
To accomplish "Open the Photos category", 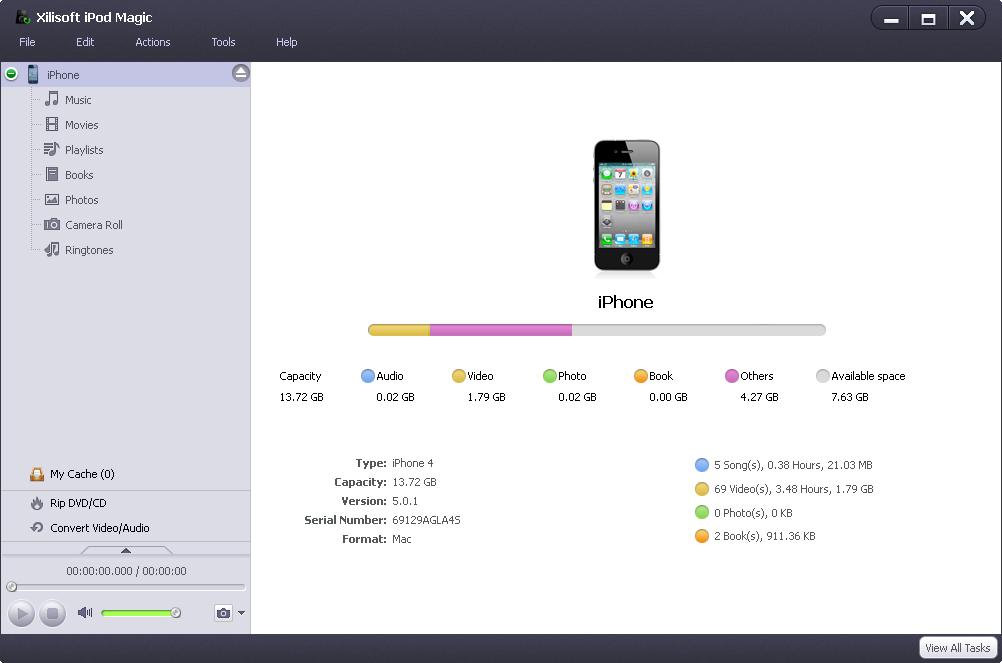I will click(81, 200).
